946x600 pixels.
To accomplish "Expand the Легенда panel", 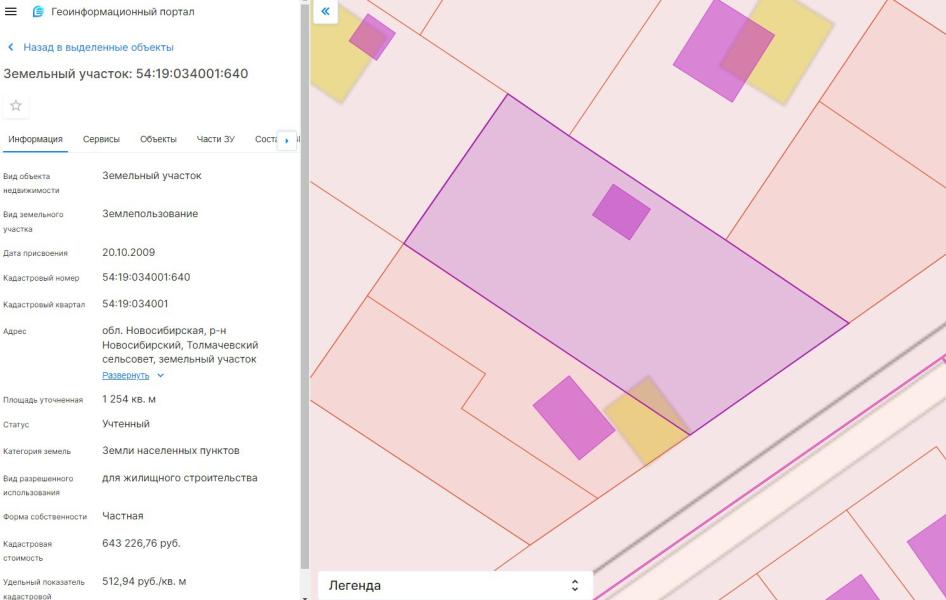I will point(454,585).
